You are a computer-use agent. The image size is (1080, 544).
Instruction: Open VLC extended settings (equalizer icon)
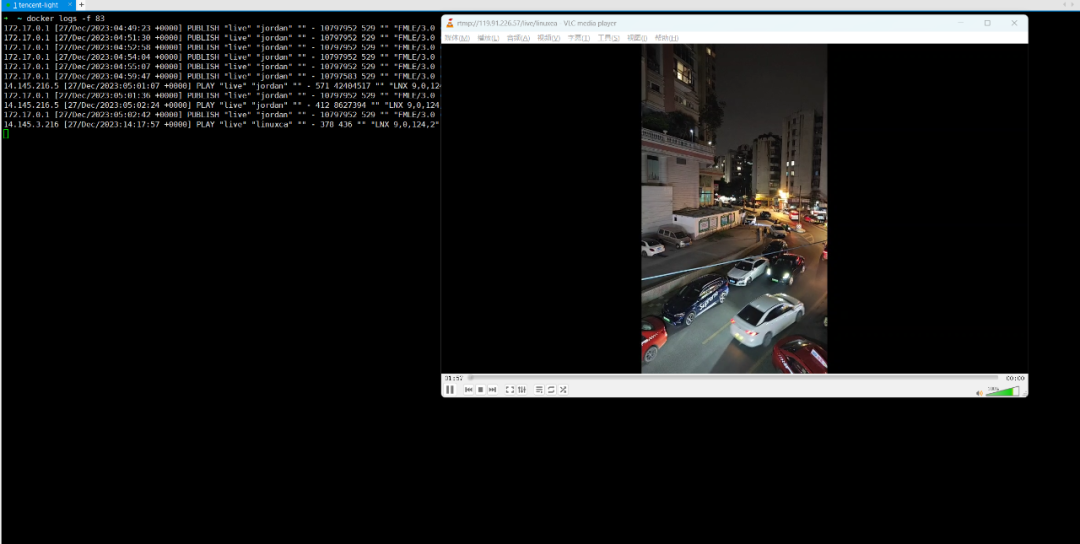click(521, 390)
